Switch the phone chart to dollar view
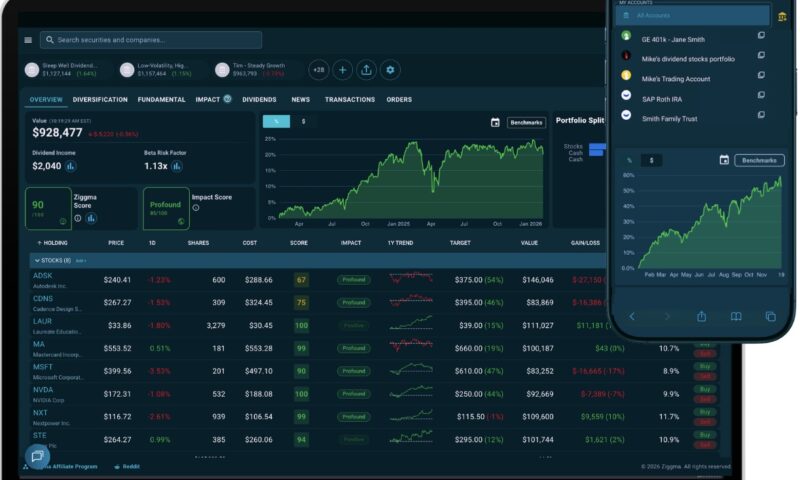 (x=652, y=160)
